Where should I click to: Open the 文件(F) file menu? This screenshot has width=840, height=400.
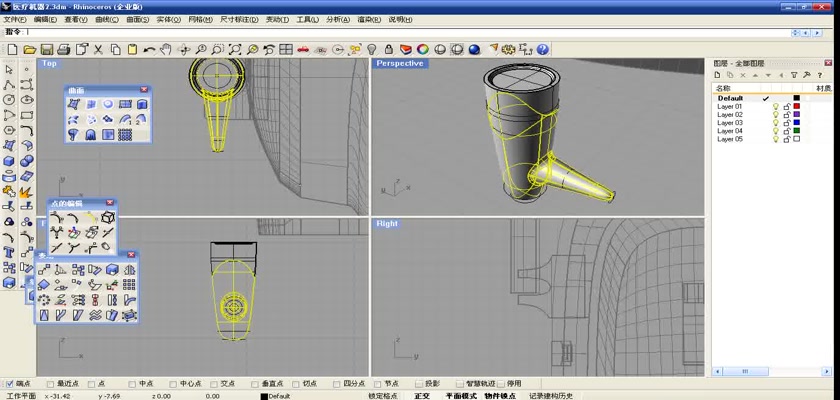(15, 19)
